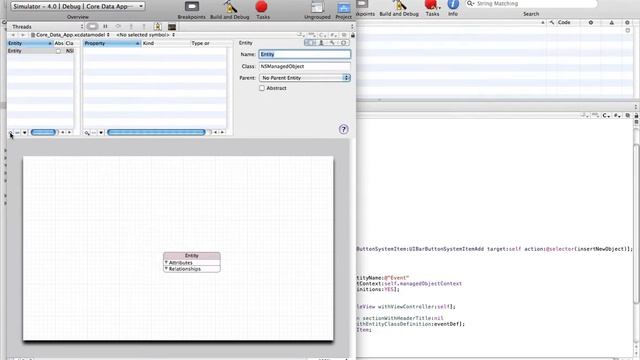Click the add entity plus button
This screenshot has width=640, height=360.
(x=11, y=133)
